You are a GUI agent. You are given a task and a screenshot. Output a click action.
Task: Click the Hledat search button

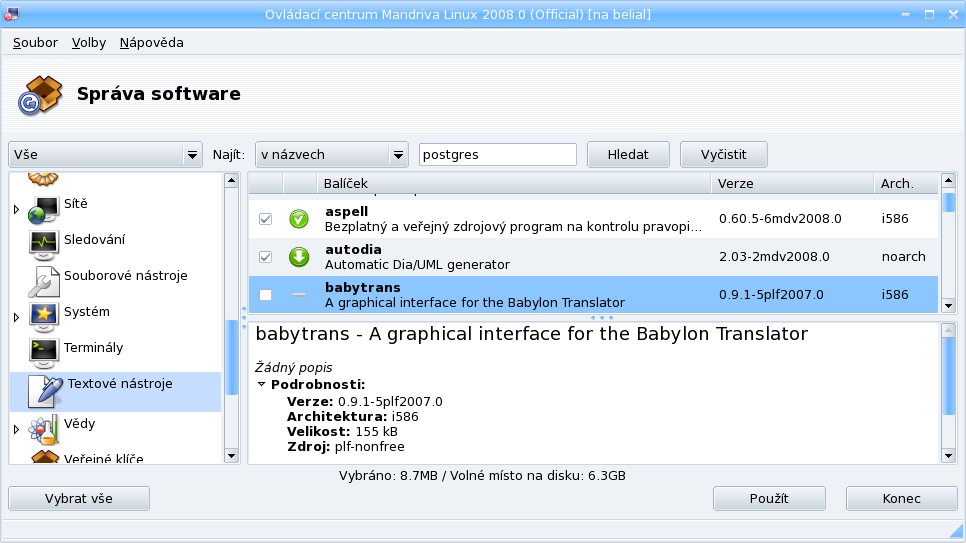pos(628,155)
